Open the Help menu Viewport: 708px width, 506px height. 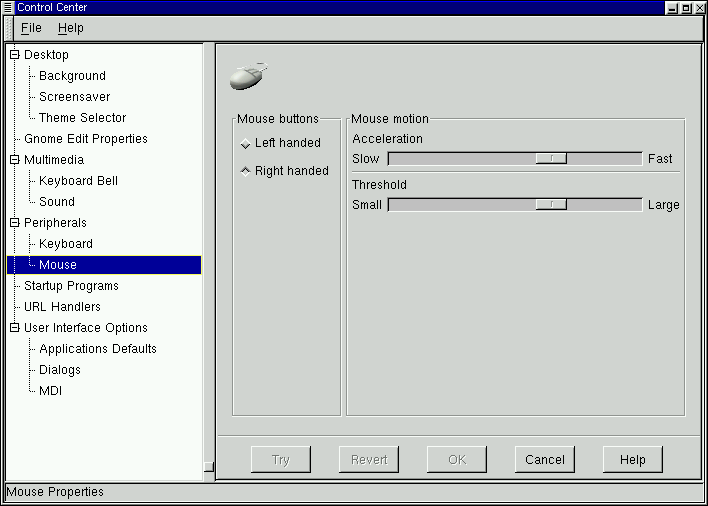(x=70, y=28)
